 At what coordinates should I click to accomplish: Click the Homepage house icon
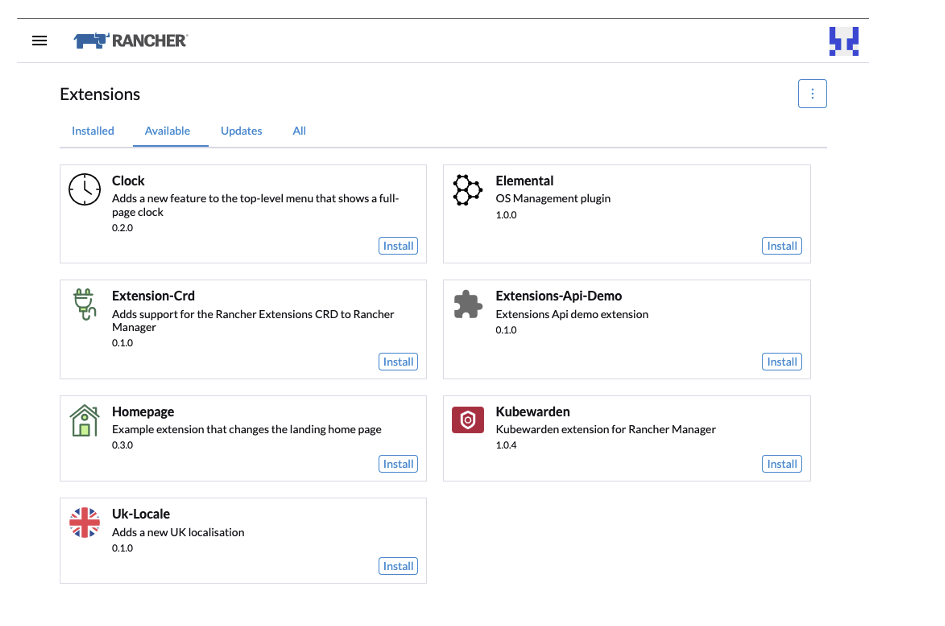(x=85, y=420)
